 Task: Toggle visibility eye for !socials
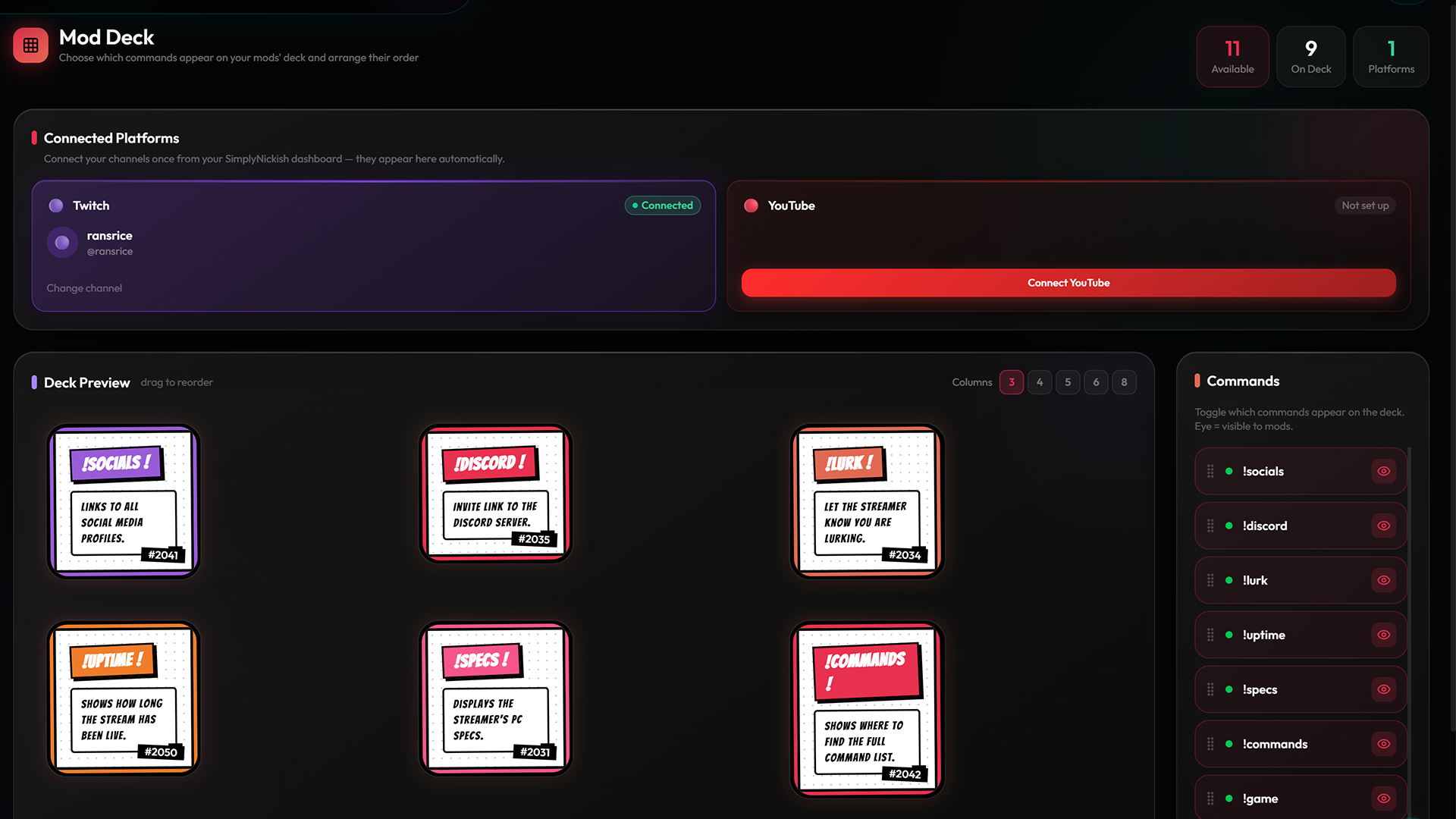coord(1384,471)
